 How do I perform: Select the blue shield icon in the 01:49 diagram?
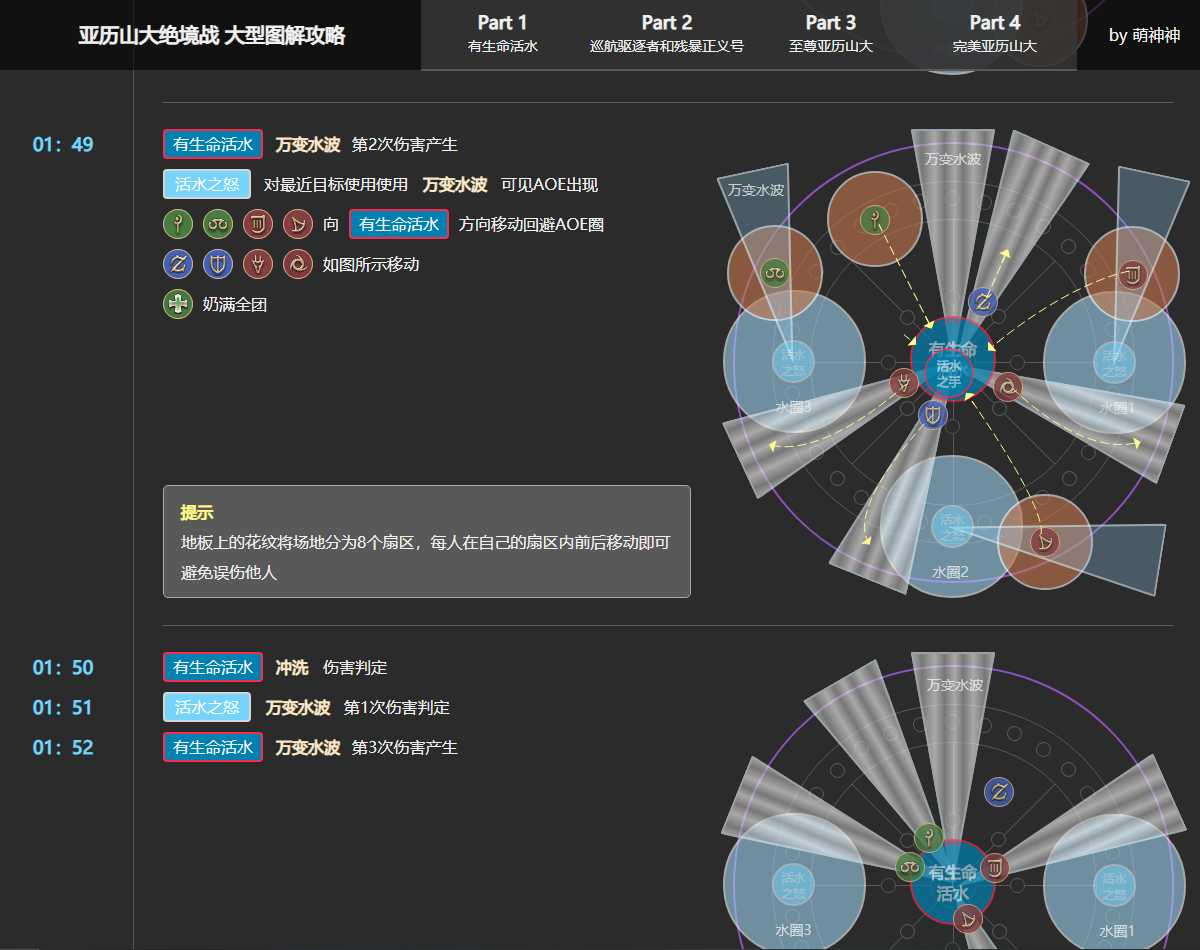933,416
